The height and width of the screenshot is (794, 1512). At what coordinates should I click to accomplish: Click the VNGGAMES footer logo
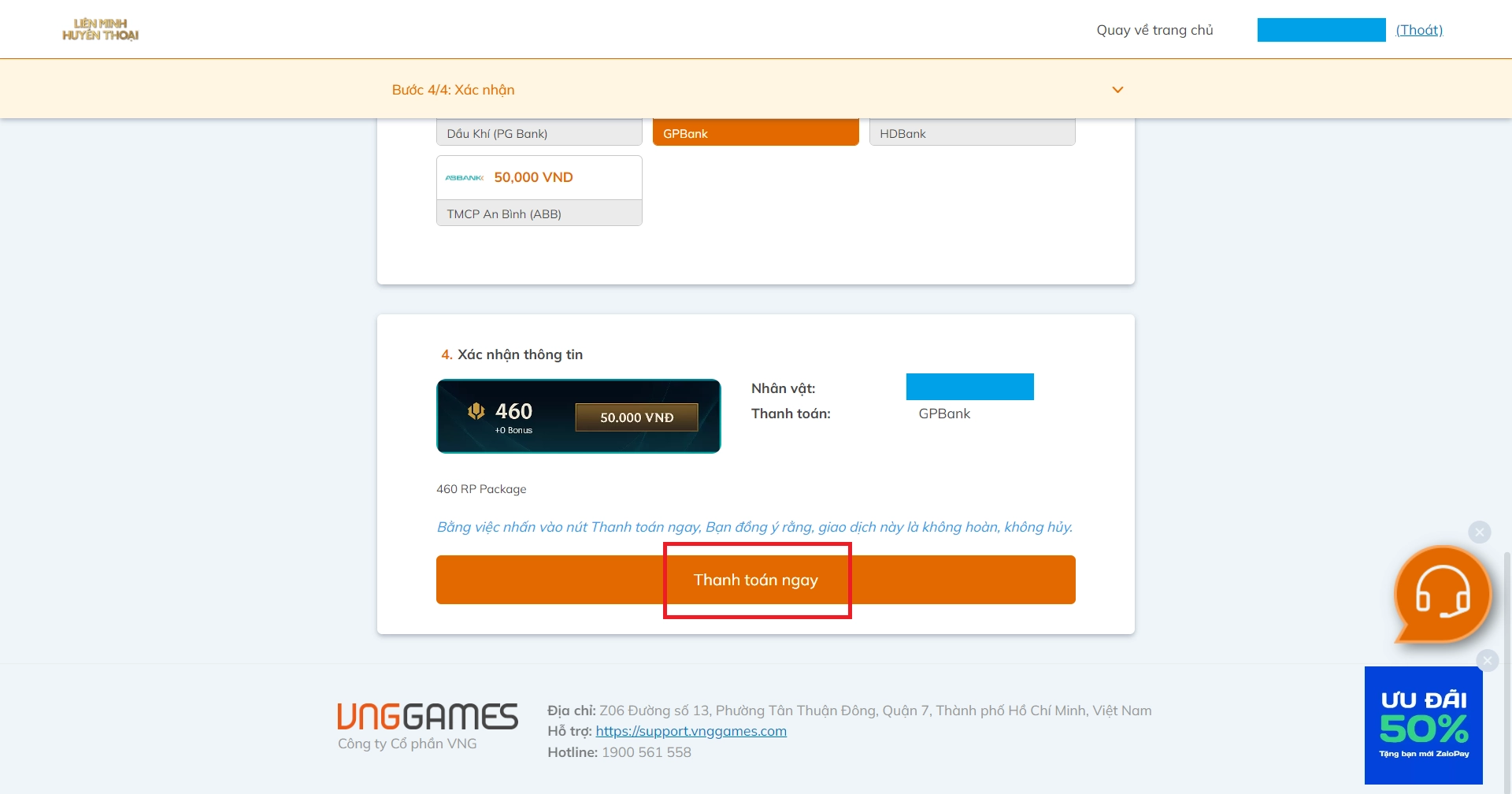tap(428, 717)
